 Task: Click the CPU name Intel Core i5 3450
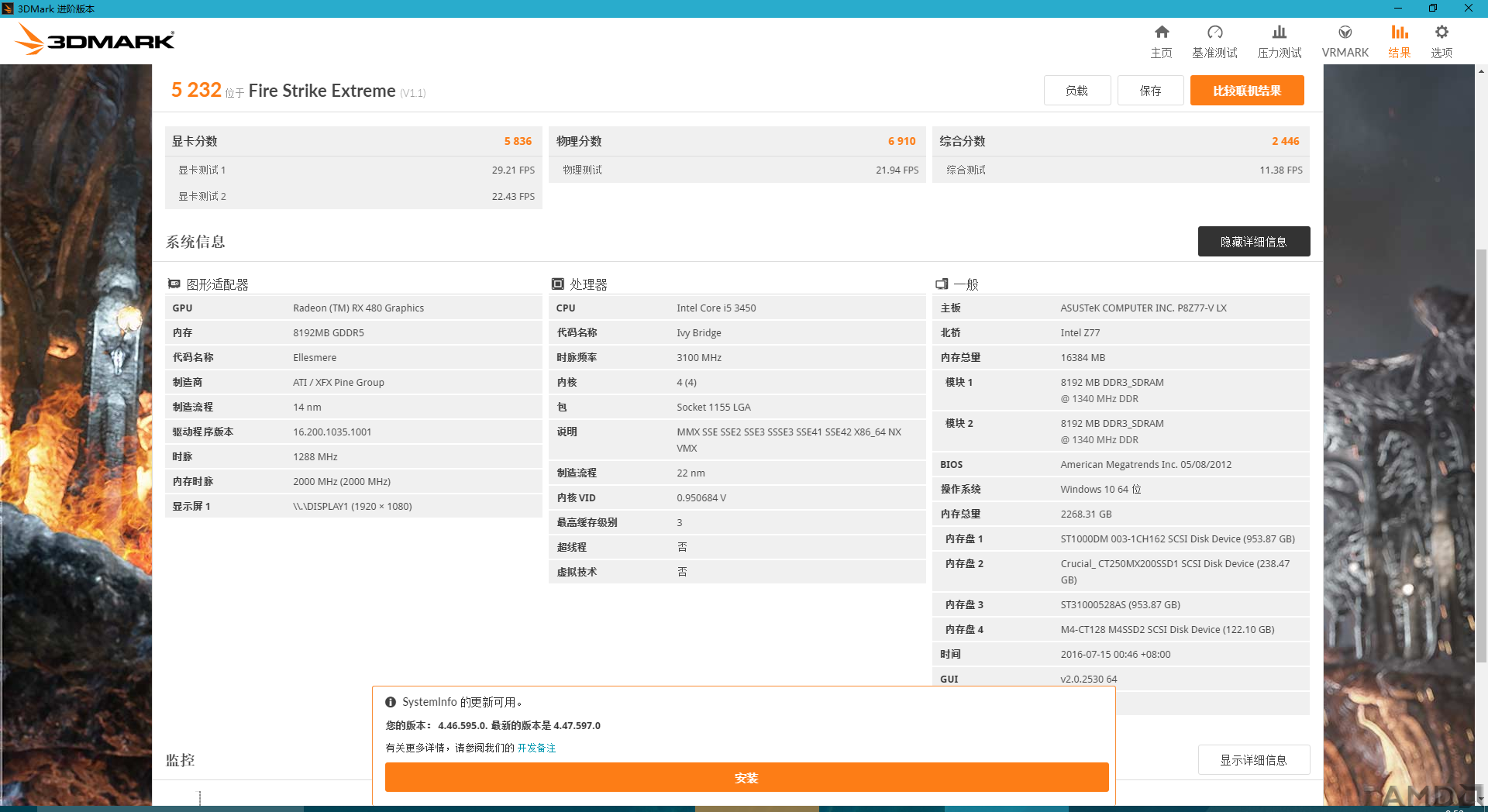[716, 308]
